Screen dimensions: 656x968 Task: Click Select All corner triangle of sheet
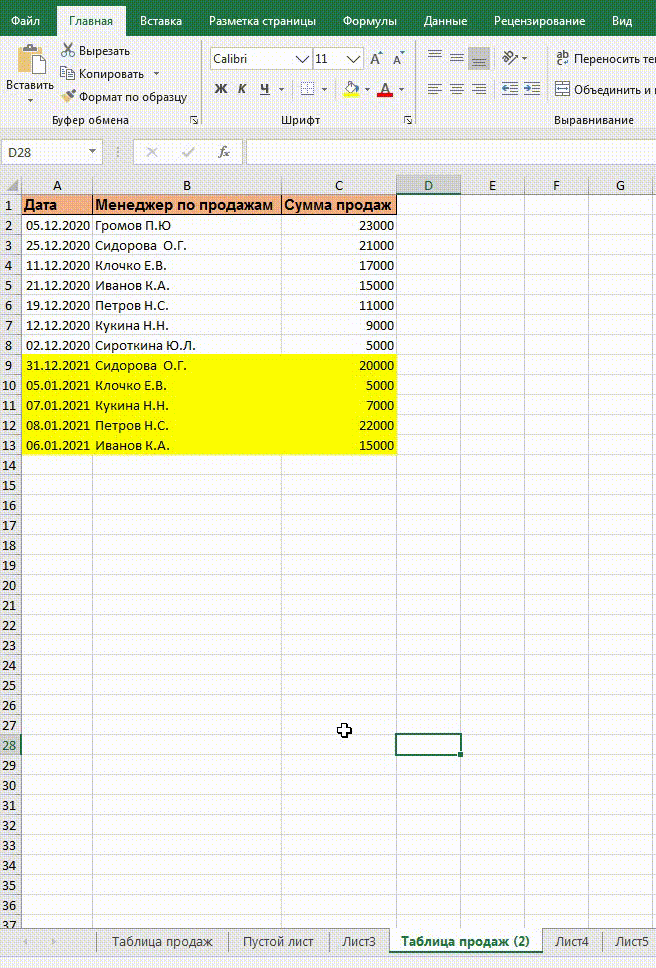11,185
